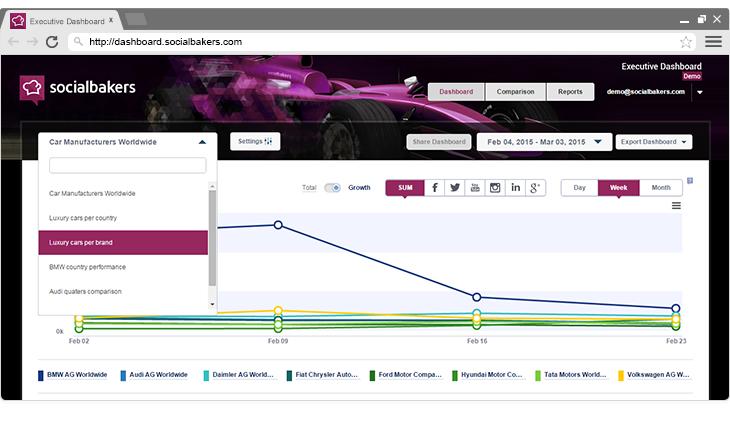Click the dropdown list scrollbar thumb
The height and width of the screenshot is (422, 730).
pos(212,238)
